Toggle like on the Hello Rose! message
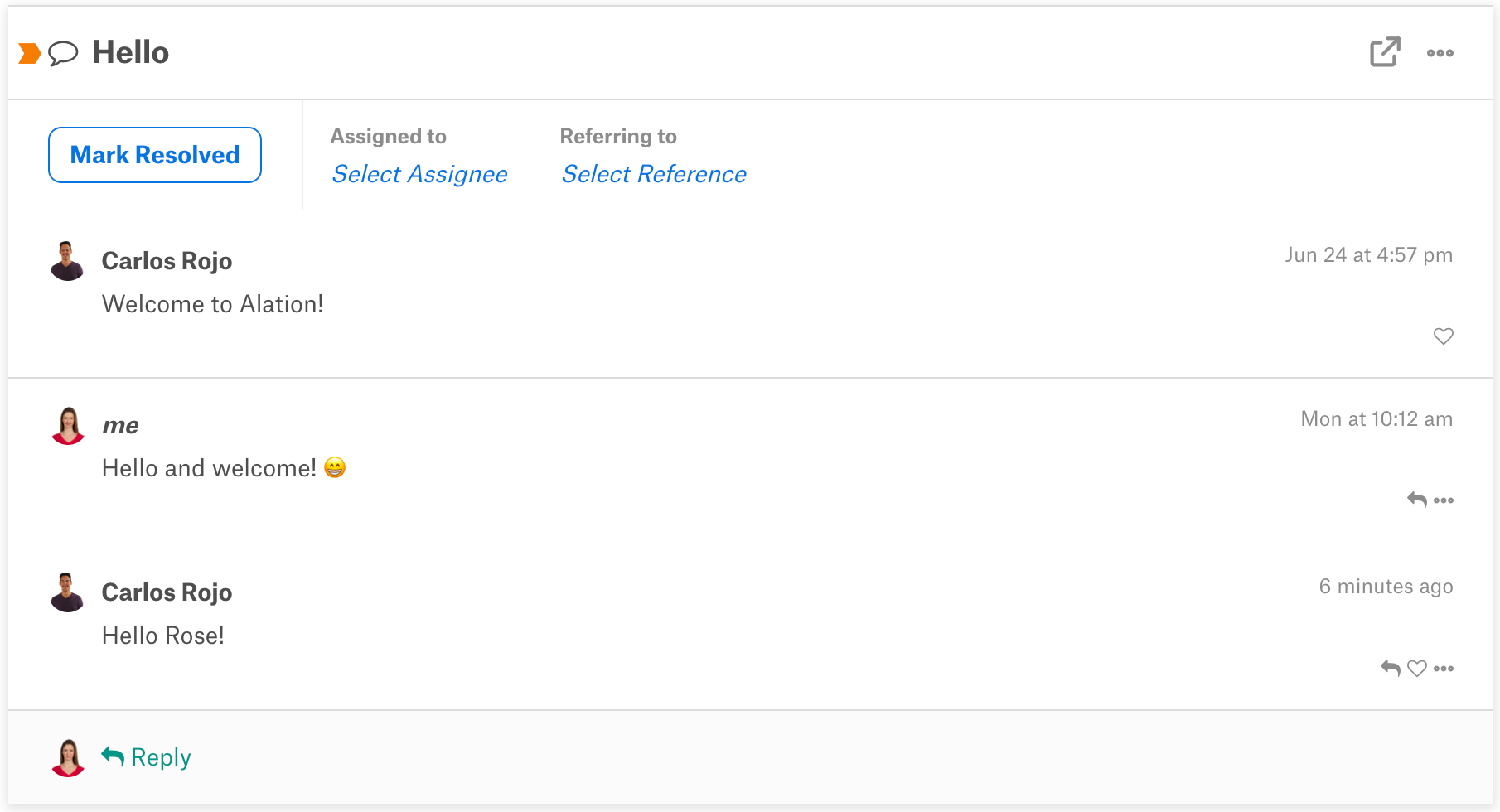 click(x=1418, y=668)
